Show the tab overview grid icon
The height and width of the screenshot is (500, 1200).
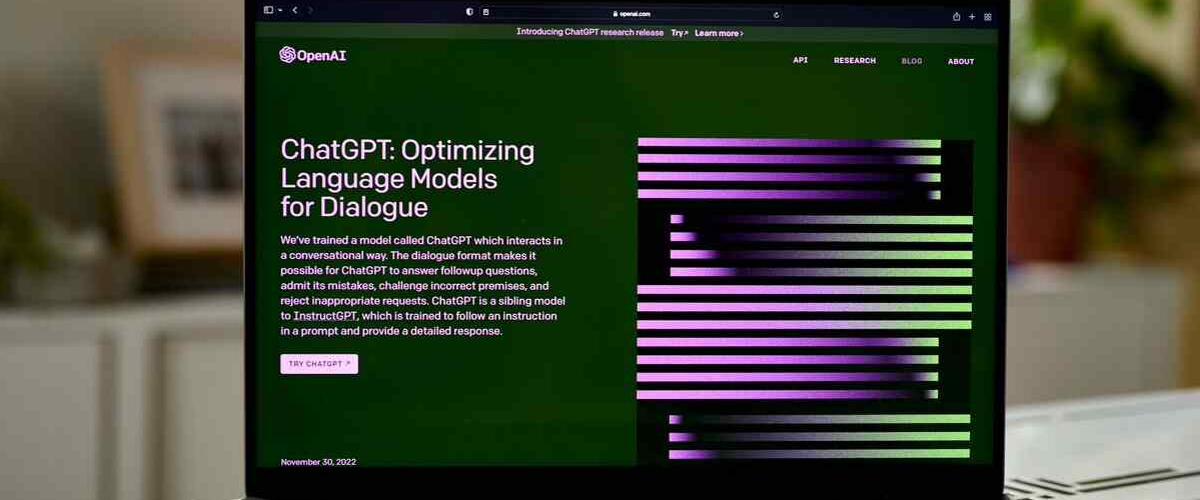[988, 16]
